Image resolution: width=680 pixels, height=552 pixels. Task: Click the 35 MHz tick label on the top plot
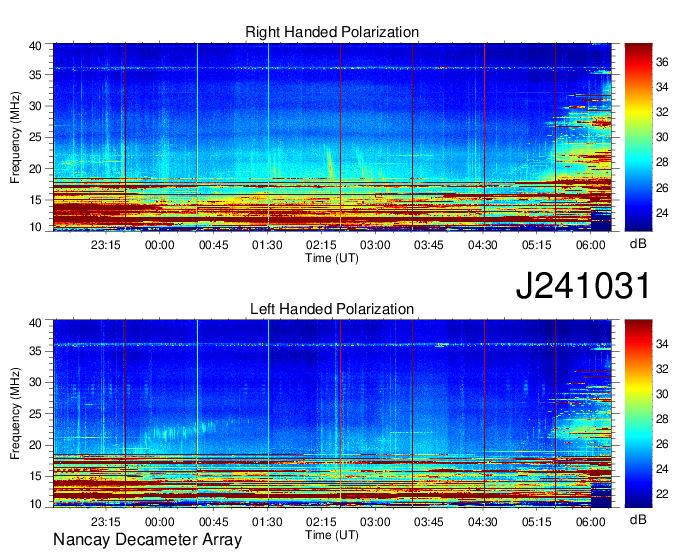pos(35,75)
